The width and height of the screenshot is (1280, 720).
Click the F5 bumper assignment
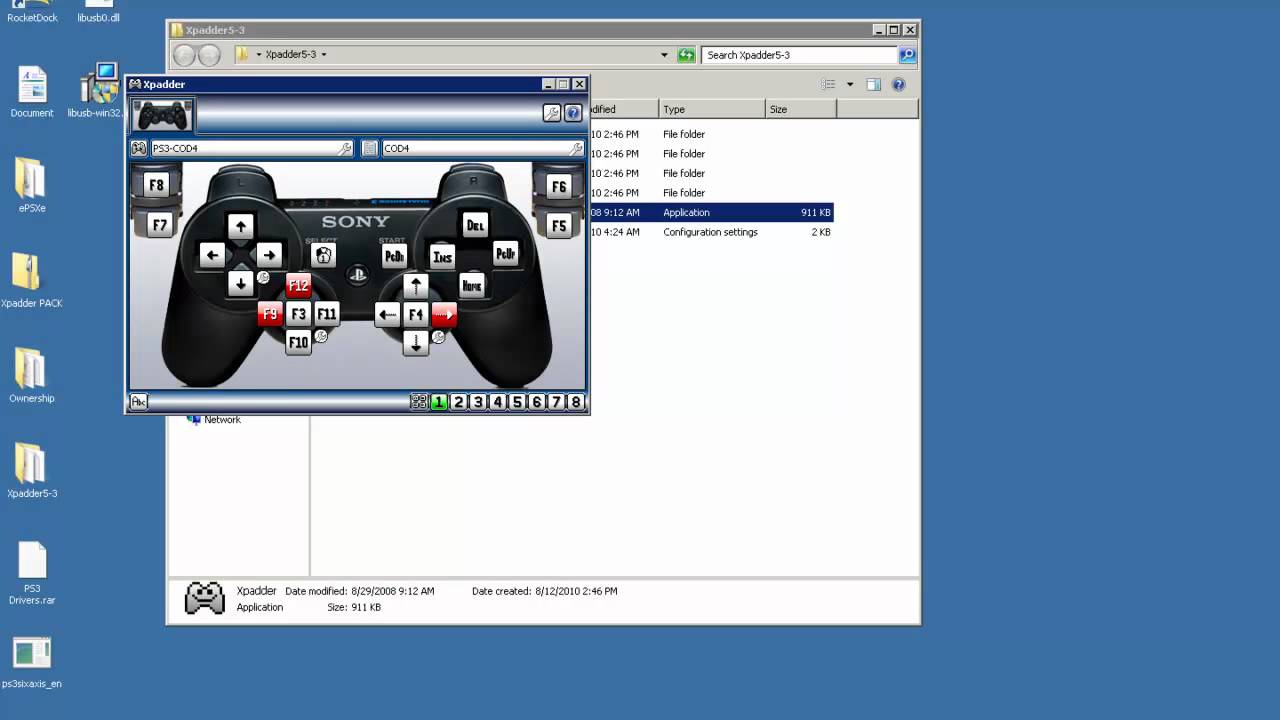558,225
